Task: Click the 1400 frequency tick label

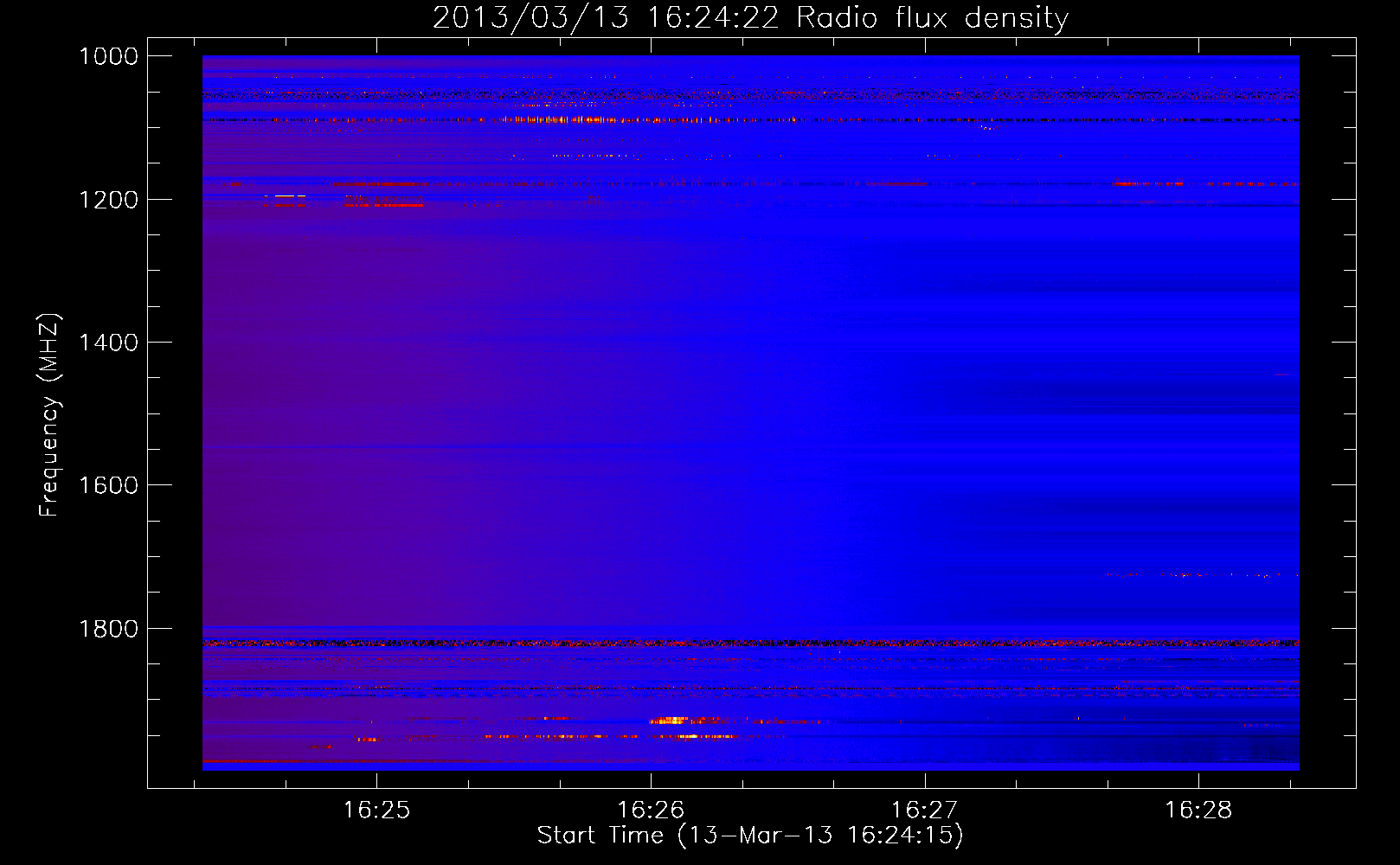Action: pyautogui.click(x=108, y=343)
